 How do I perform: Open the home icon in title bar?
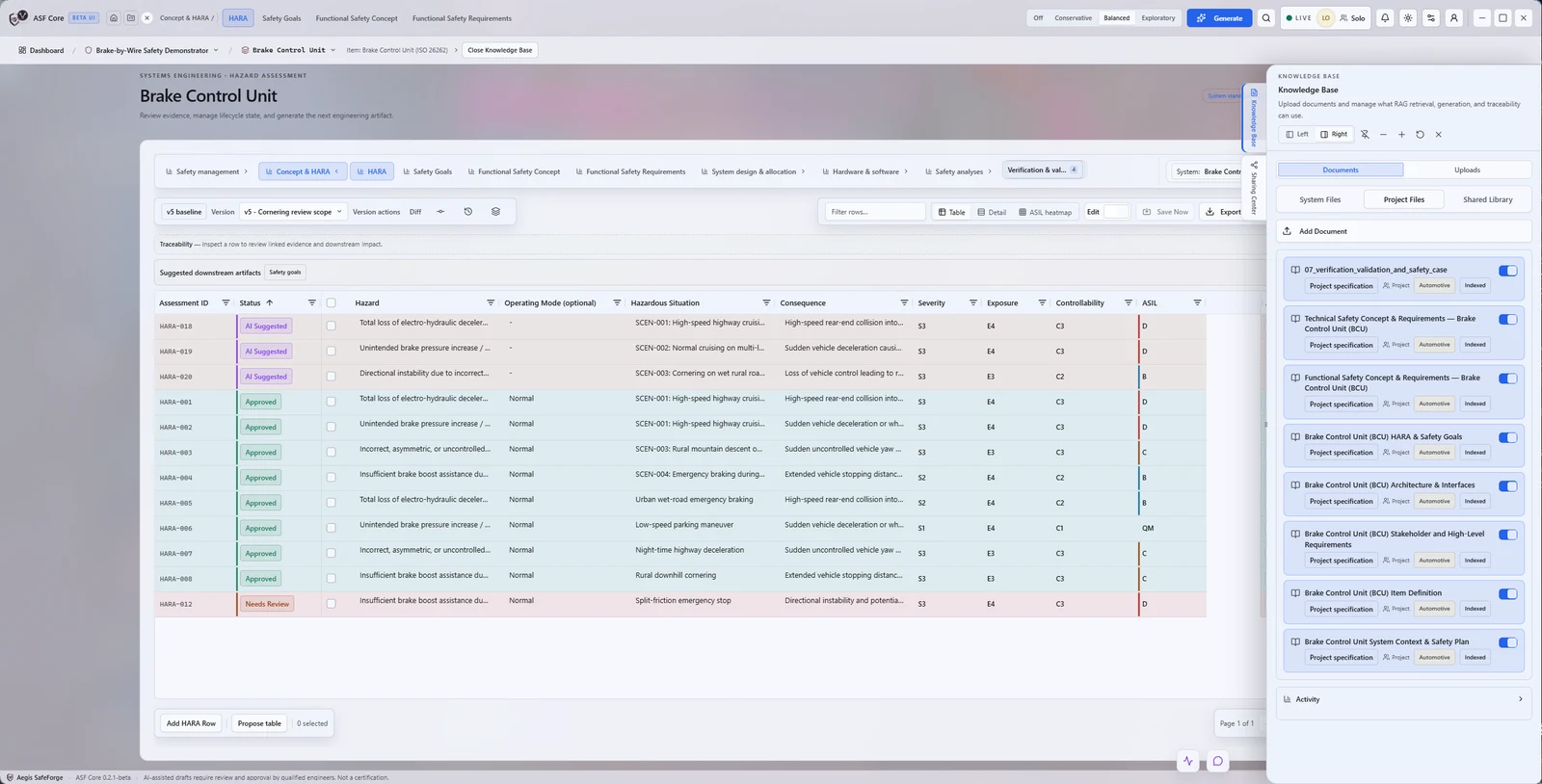[x=114, y=17]
